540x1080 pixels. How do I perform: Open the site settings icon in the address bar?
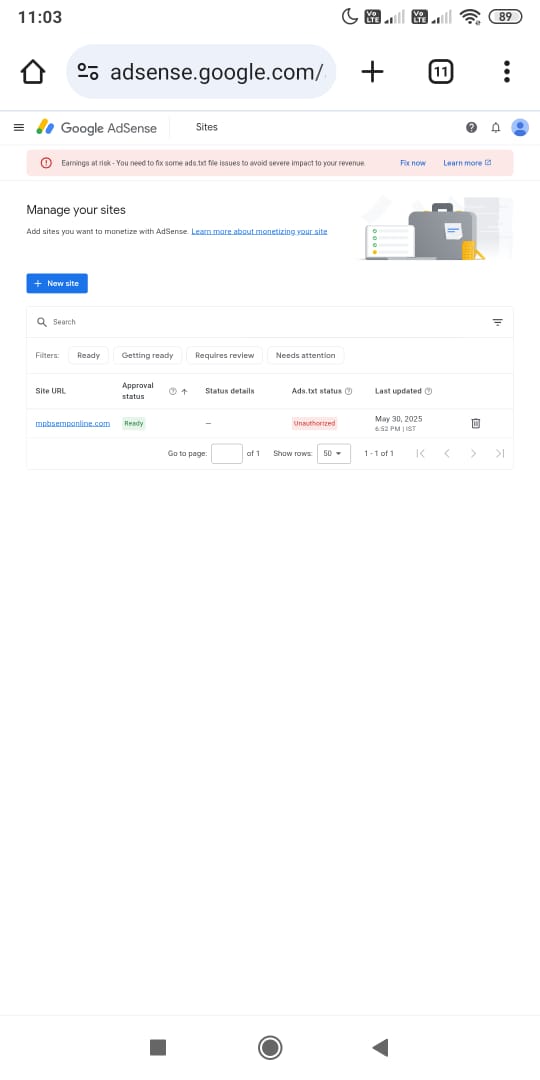point(87,72)
